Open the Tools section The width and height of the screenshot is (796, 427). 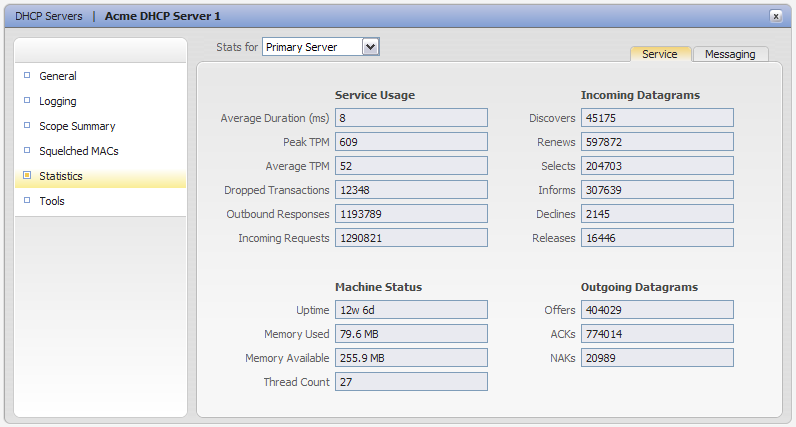tap(52, 201)
